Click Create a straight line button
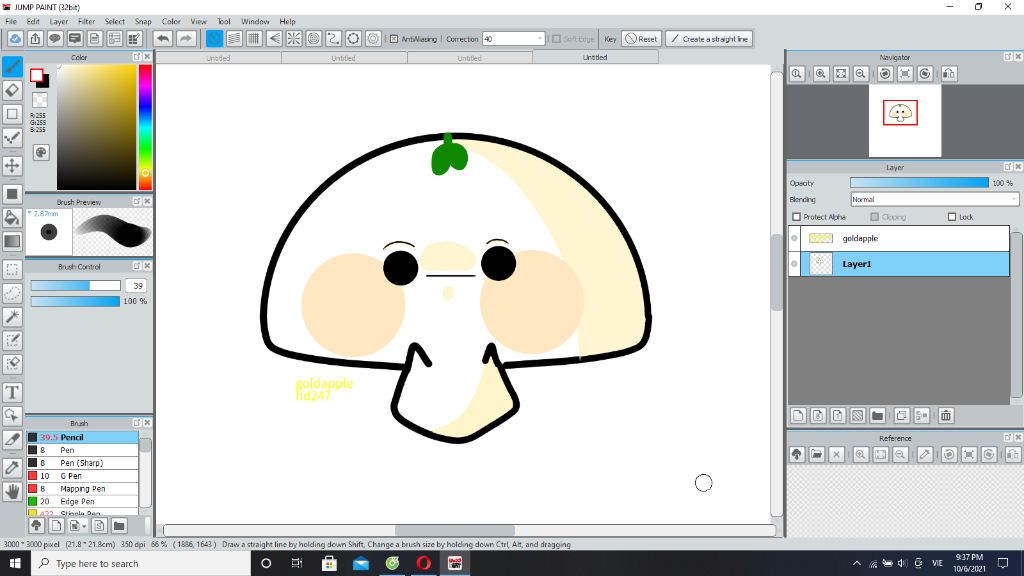This screenshot has height=576, width=1024. click(709, 39)
